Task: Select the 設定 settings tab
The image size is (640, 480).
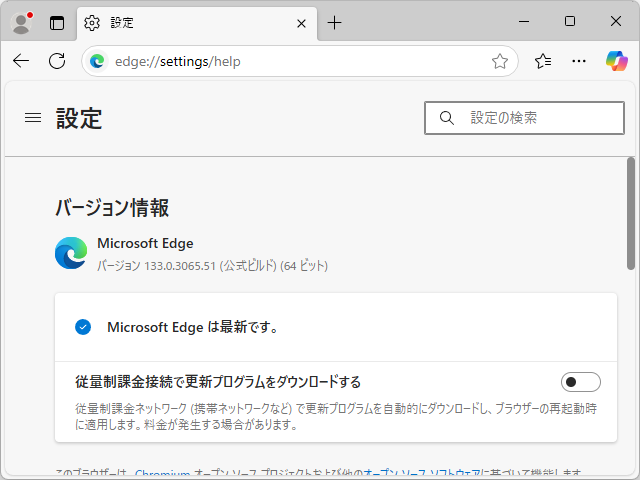Action: click(196, 23)
